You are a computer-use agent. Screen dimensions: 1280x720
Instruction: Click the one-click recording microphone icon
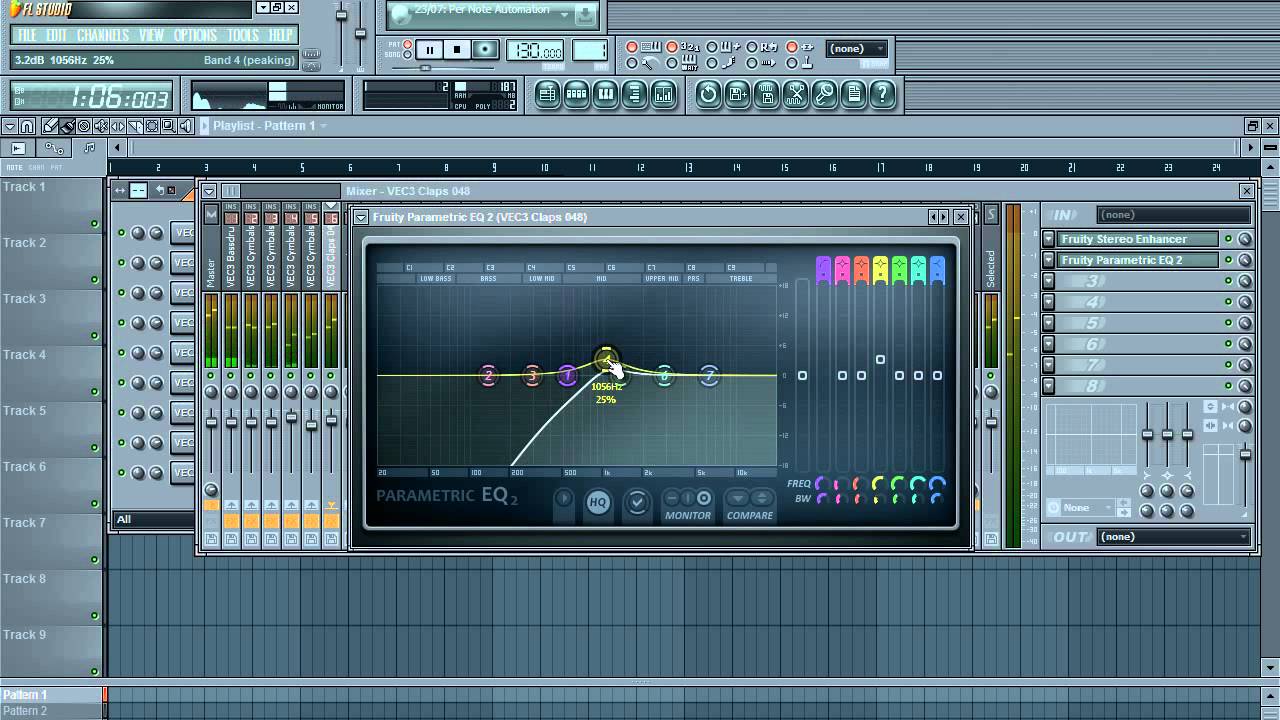tap(824, 95)
